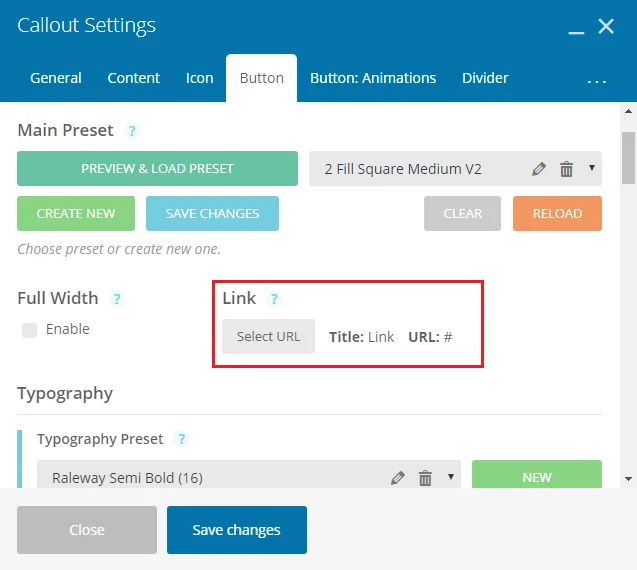Minimize the Callout Settings panel
The image size is (637, 570).
(x=576, y=32)
